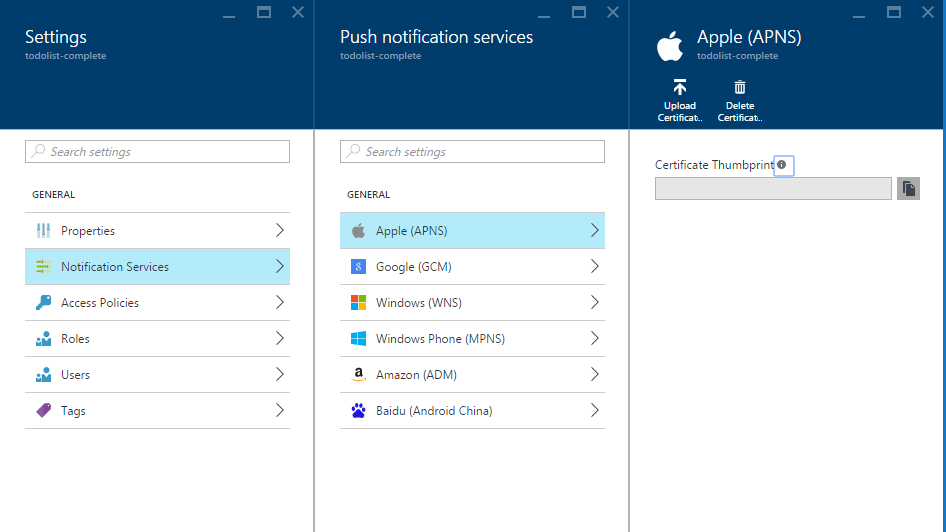Upload Certificate in Apple APNS blade
This screenshot has height=532, width=946.
point(680,100)
